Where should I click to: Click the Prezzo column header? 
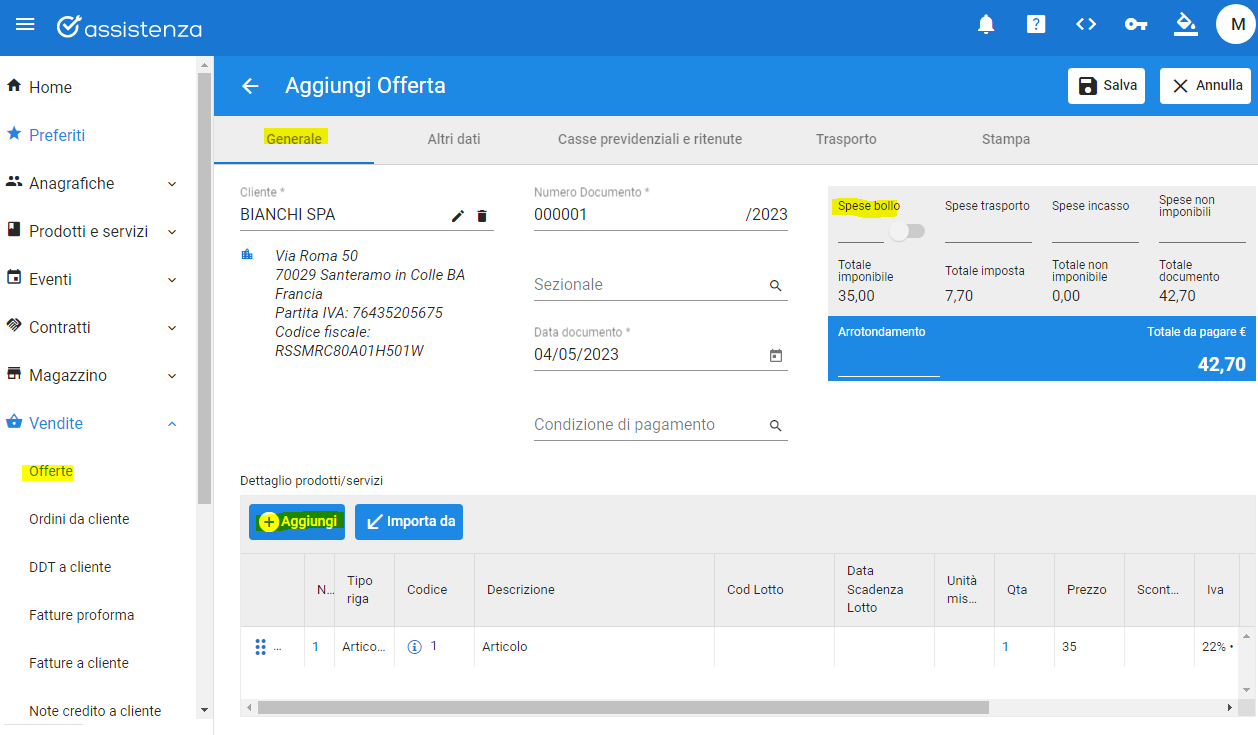coord(1090,590)
